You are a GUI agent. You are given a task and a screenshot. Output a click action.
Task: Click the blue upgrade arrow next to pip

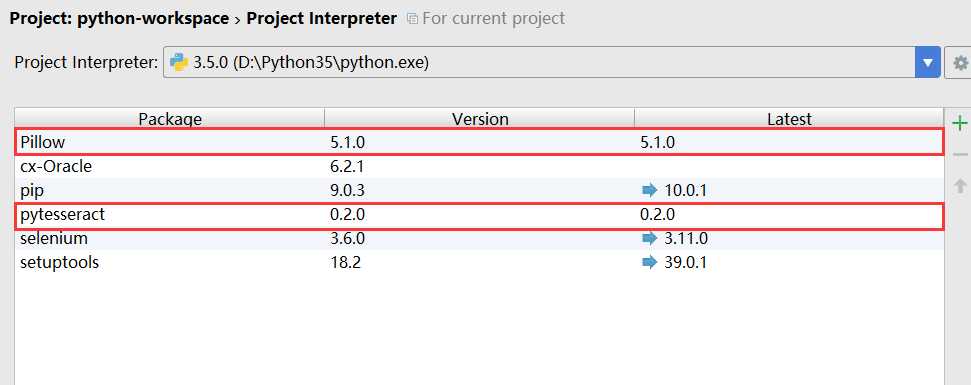point(649,191)
